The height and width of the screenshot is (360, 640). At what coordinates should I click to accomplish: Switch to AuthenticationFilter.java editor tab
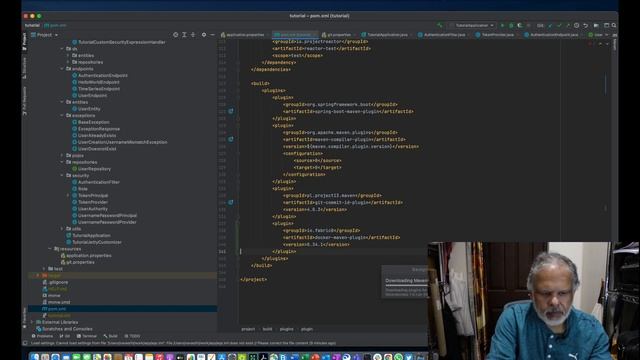pos(442,35)
